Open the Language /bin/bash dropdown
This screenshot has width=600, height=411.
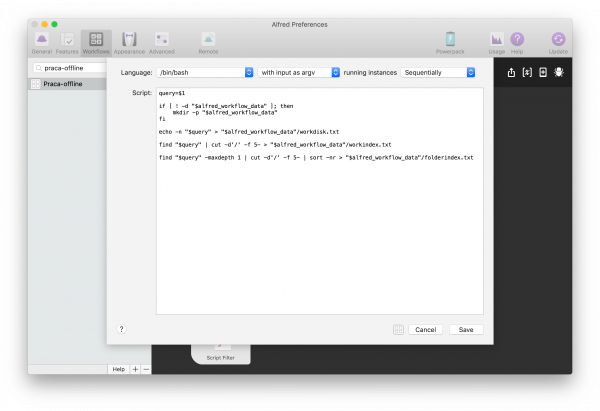[x=205, y=72]
